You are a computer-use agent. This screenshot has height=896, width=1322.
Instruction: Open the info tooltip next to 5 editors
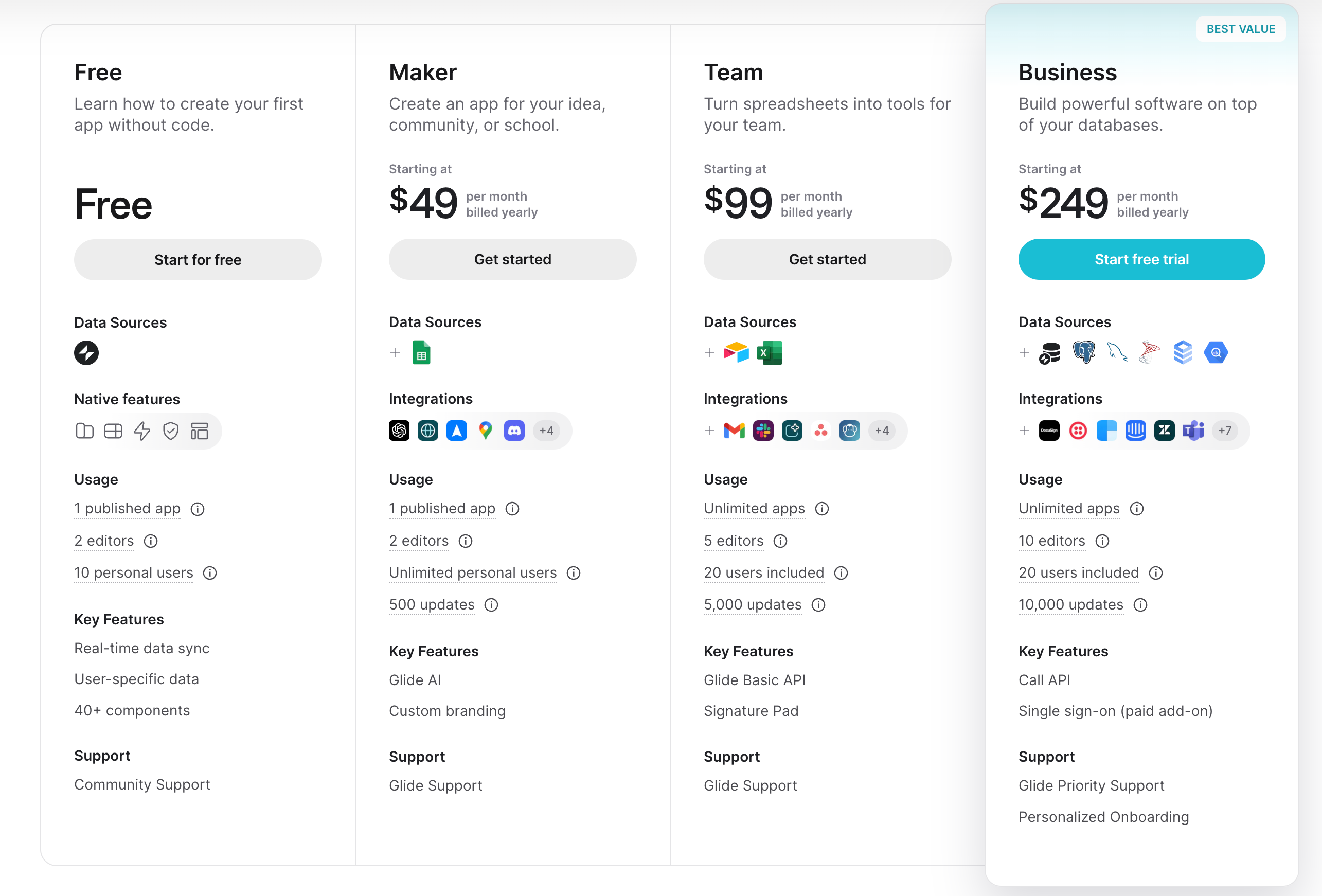click(780, 541)
